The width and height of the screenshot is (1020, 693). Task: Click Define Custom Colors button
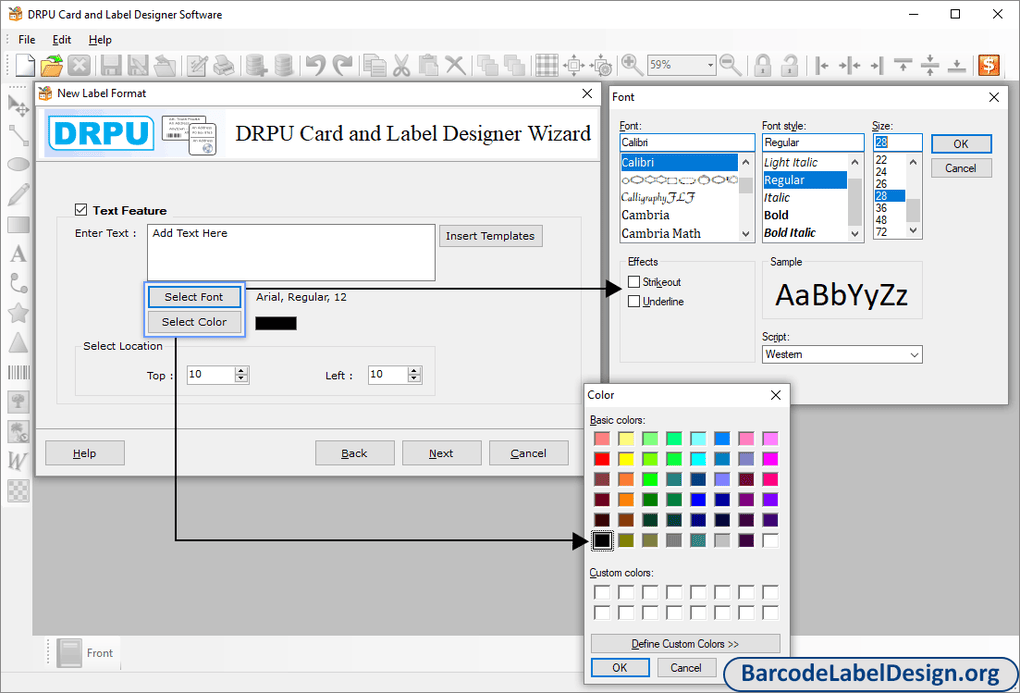685,644
